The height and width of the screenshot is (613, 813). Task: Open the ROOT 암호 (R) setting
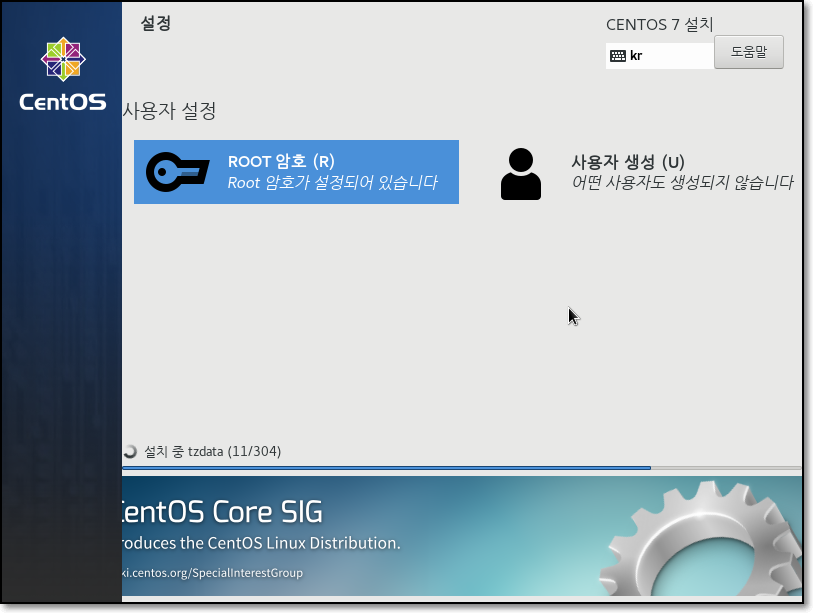point(296,172)
